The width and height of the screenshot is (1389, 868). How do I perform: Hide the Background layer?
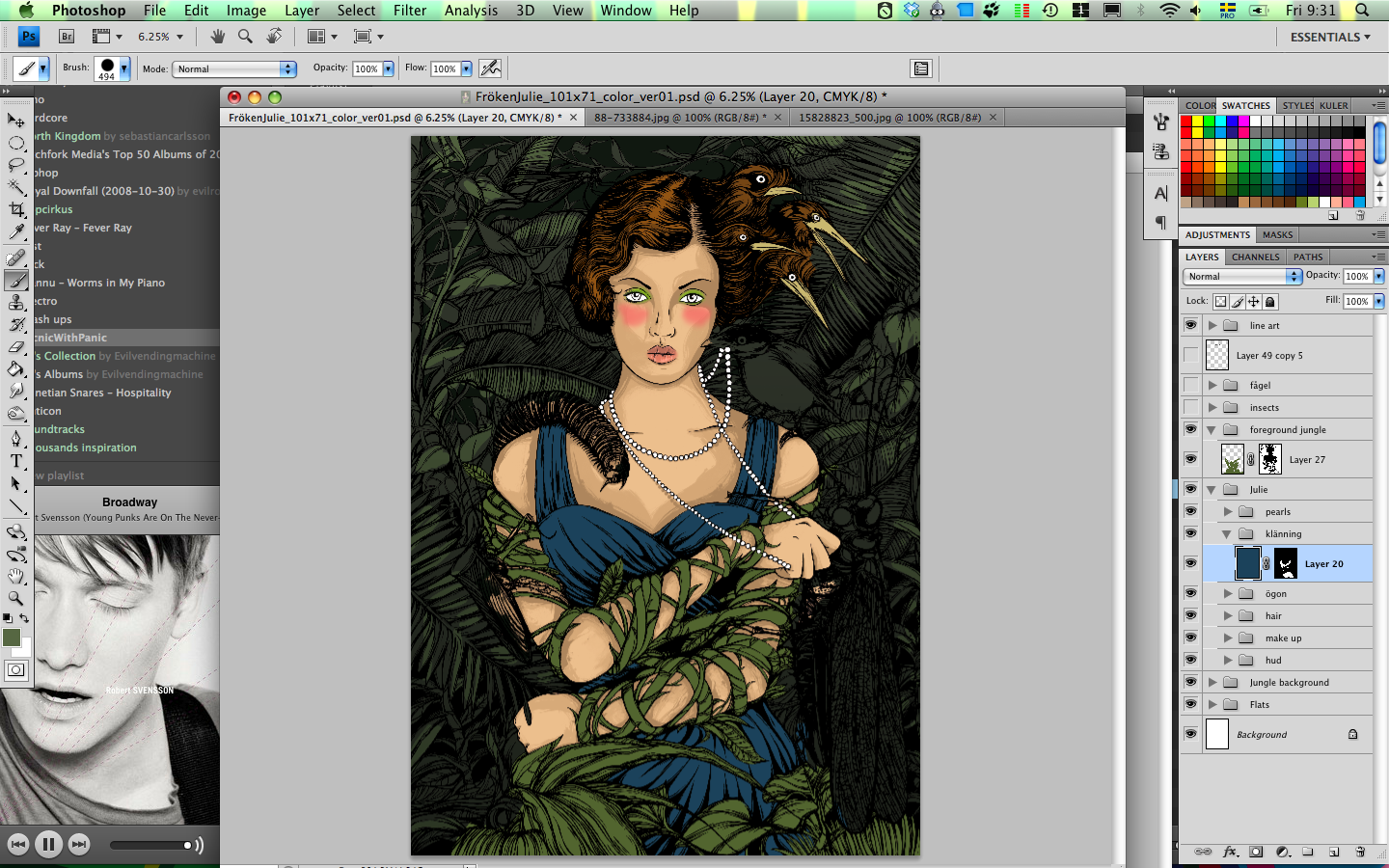pos(1190,734)
